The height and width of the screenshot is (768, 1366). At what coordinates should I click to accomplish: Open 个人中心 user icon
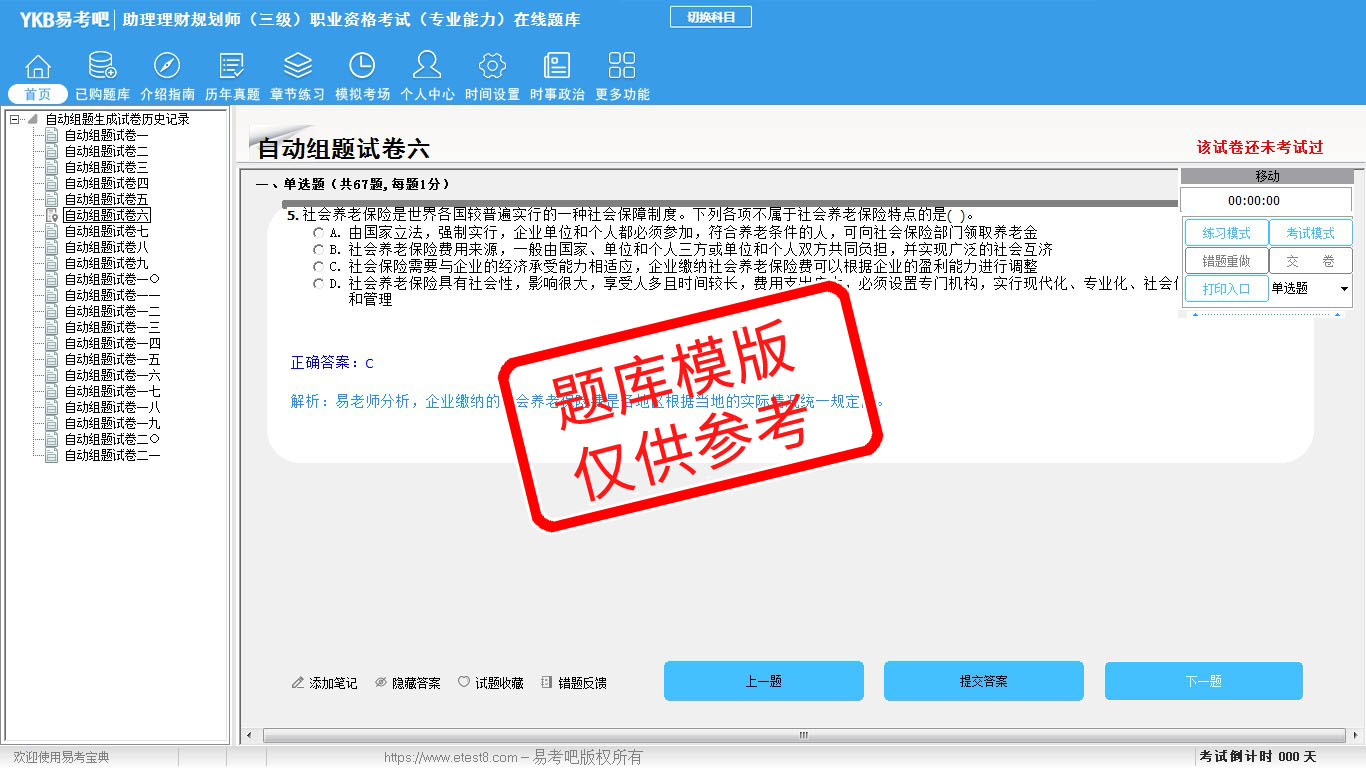pyautogui.click(x=427, y=67)
